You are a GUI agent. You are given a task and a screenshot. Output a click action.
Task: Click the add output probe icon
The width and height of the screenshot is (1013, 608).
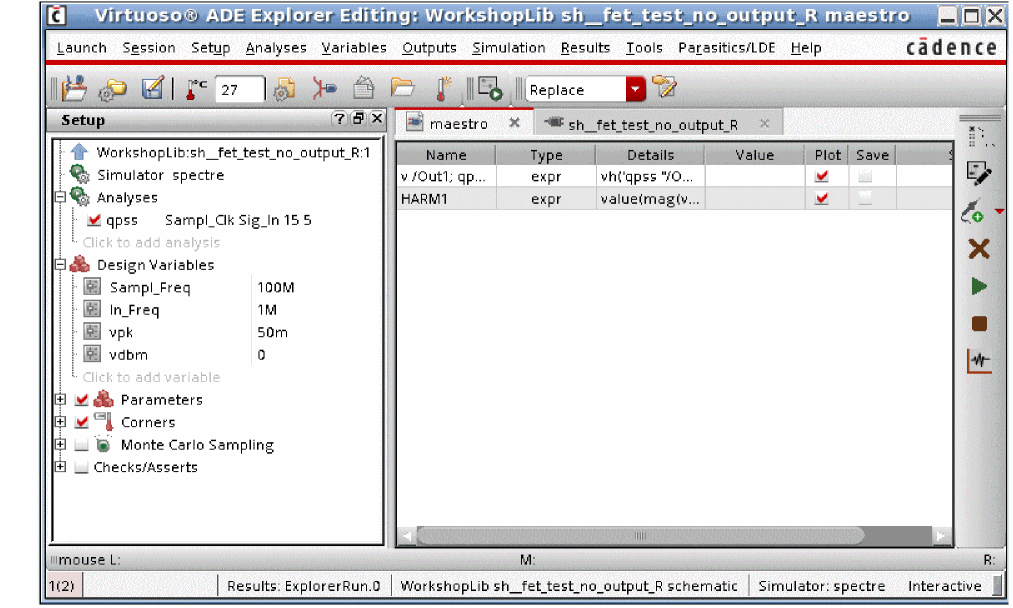[974, 211]
